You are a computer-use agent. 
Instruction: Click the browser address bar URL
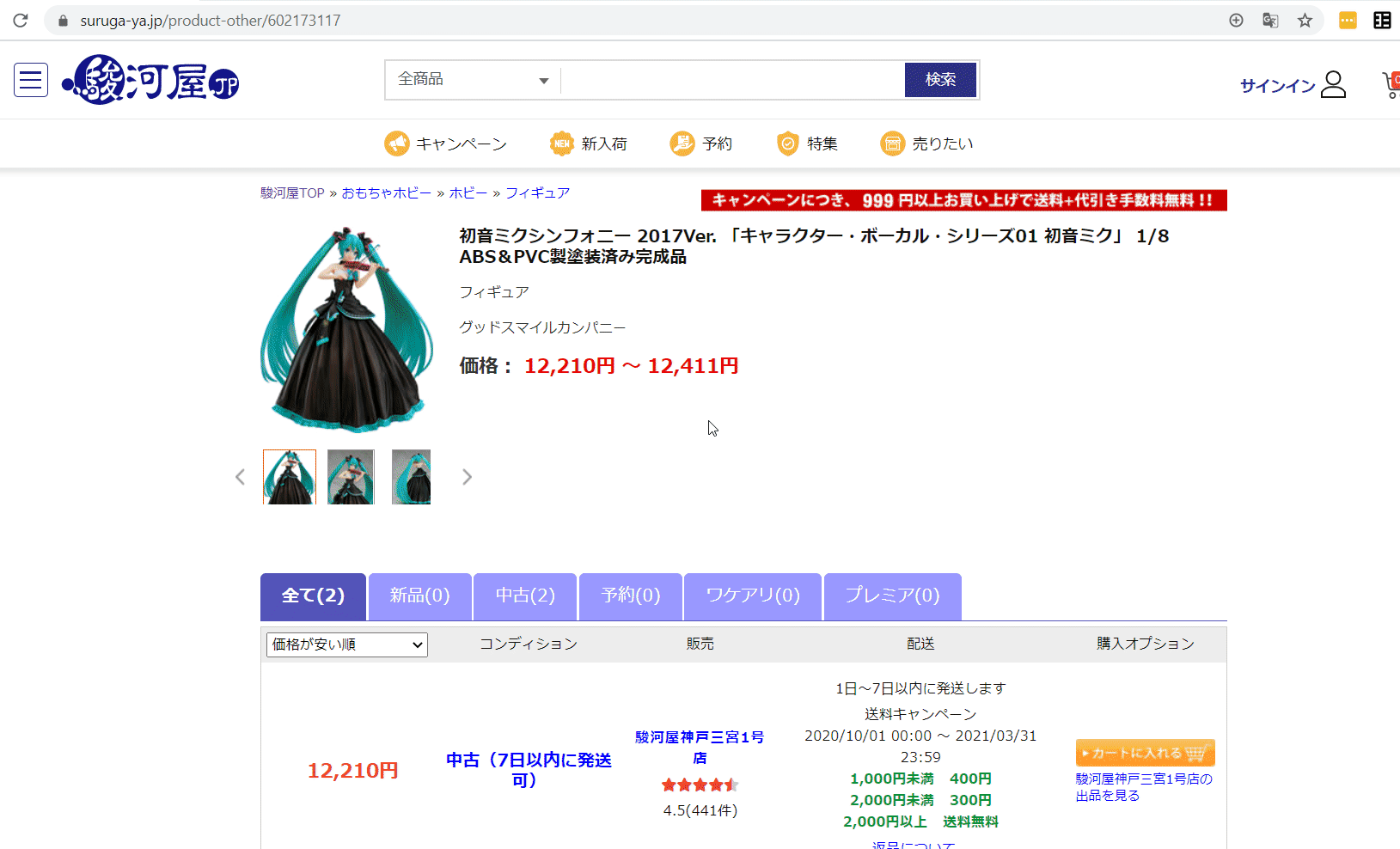click(211, 21)
